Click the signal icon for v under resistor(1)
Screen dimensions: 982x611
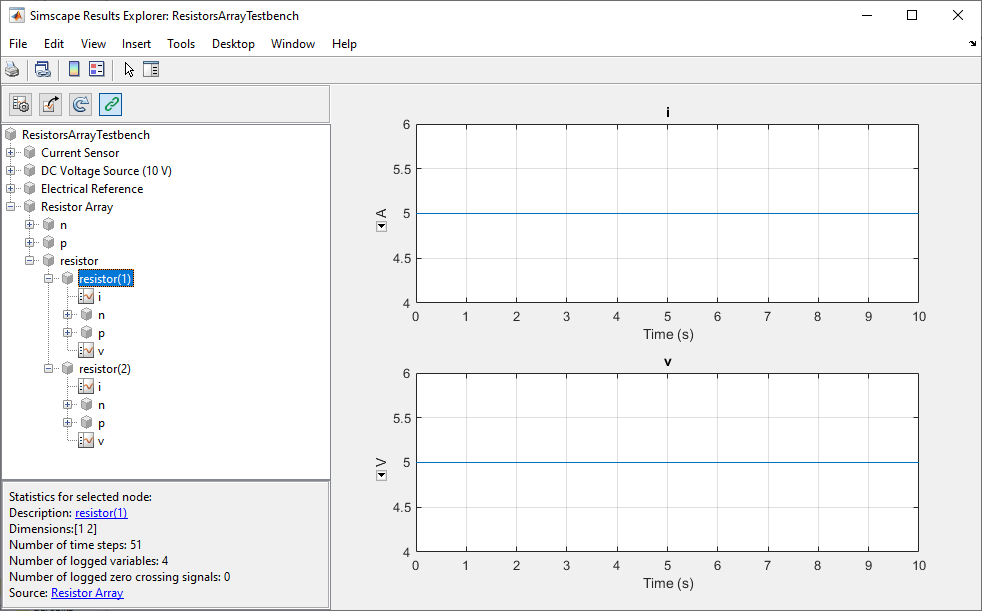pyautogui.click(x=86, y=351)
